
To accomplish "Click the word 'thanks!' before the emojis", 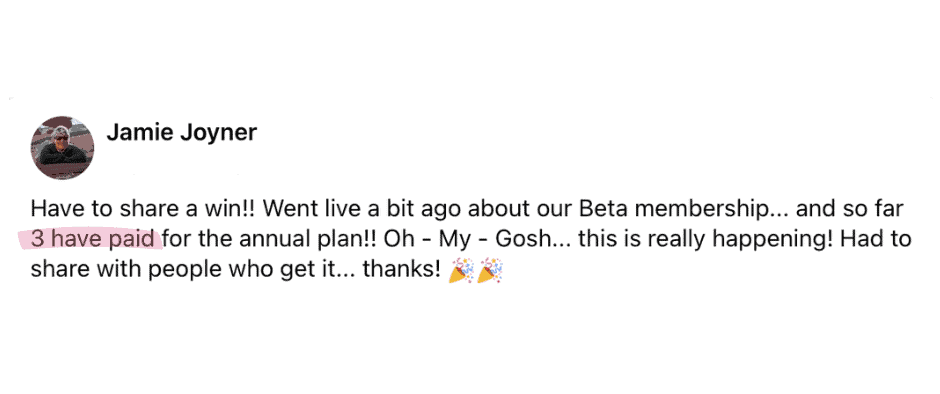I will pos(401,270).
